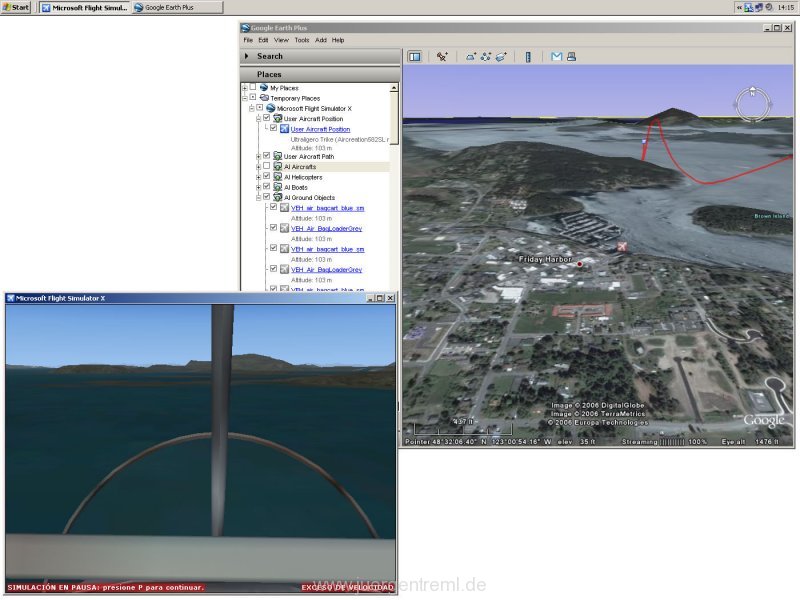Switch to Google Earth Plus taskbar button
The image size is (800, 600).
[x=177, y=8]
